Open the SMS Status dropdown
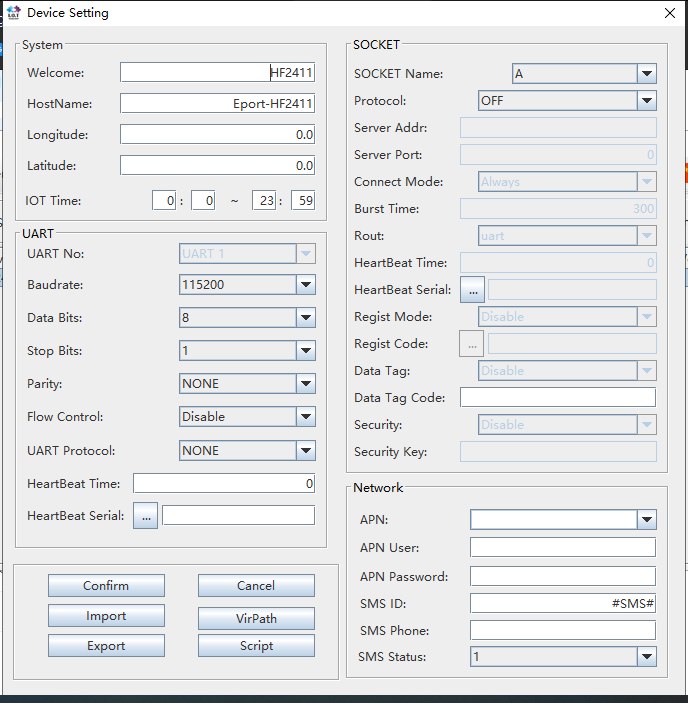The height and width of the screenshot is (703, 688). 646,657
